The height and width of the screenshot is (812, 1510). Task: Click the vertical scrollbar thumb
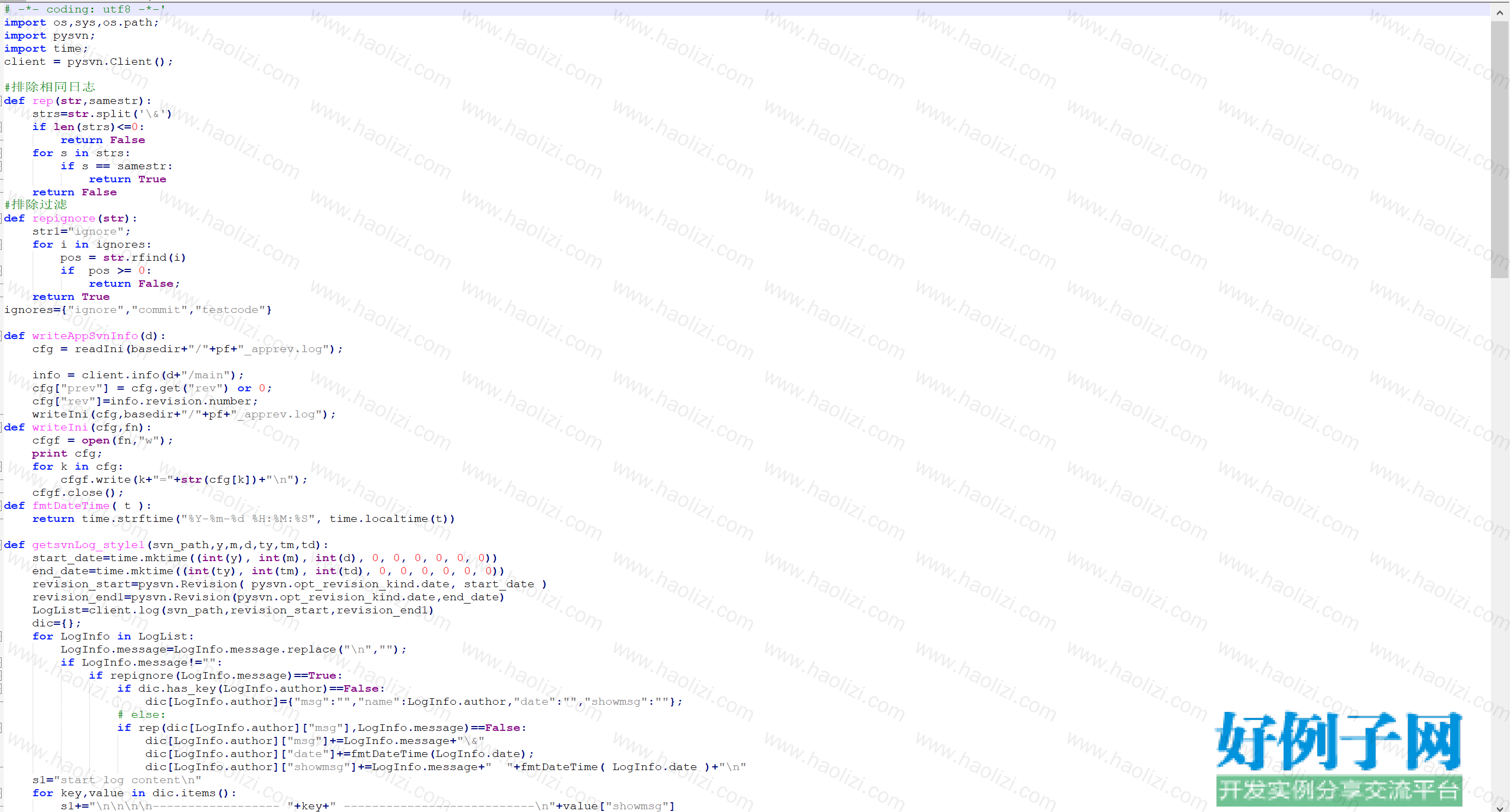click(x=1500, y=149)
